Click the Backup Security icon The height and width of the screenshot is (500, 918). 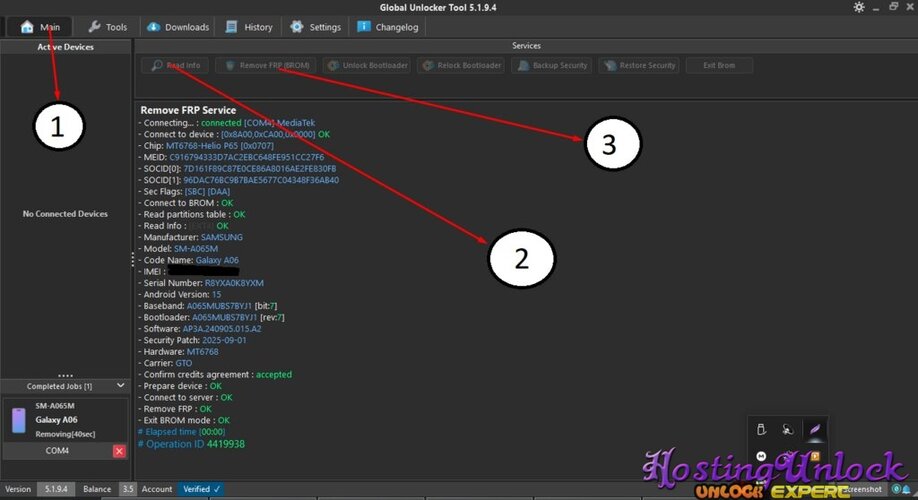point(523,66)
